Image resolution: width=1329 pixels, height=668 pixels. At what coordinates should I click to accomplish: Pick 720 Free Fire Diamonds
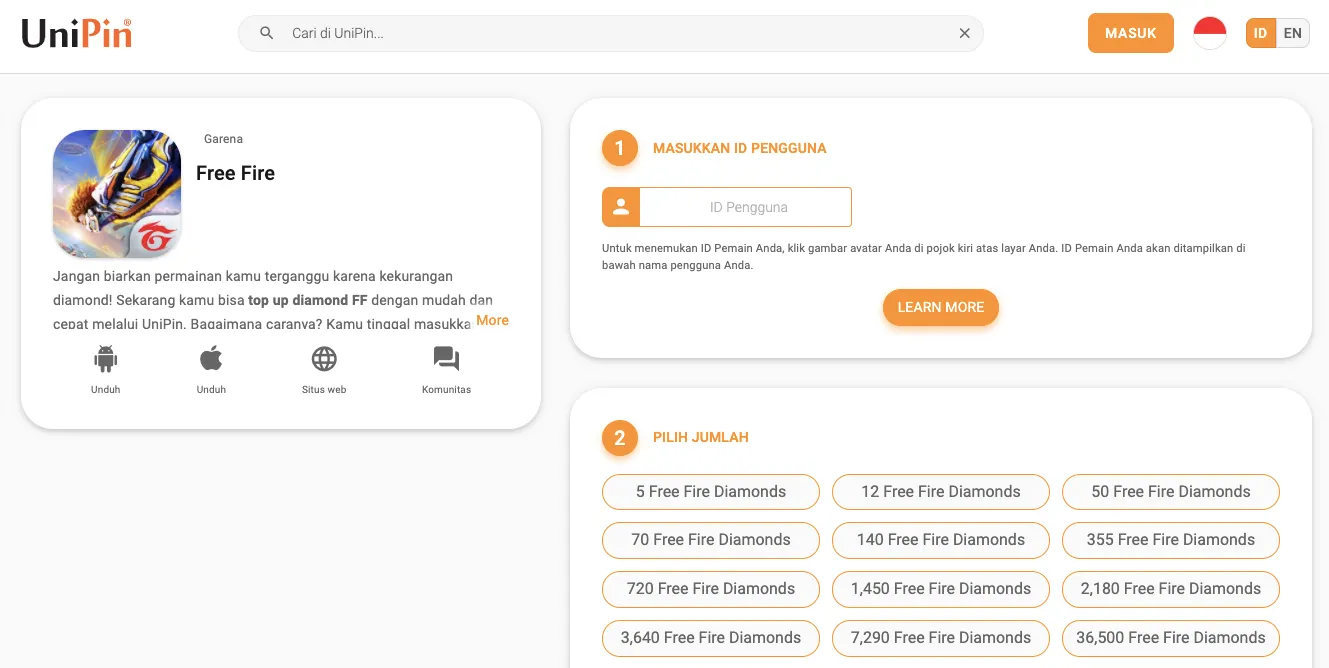(710, 589)
